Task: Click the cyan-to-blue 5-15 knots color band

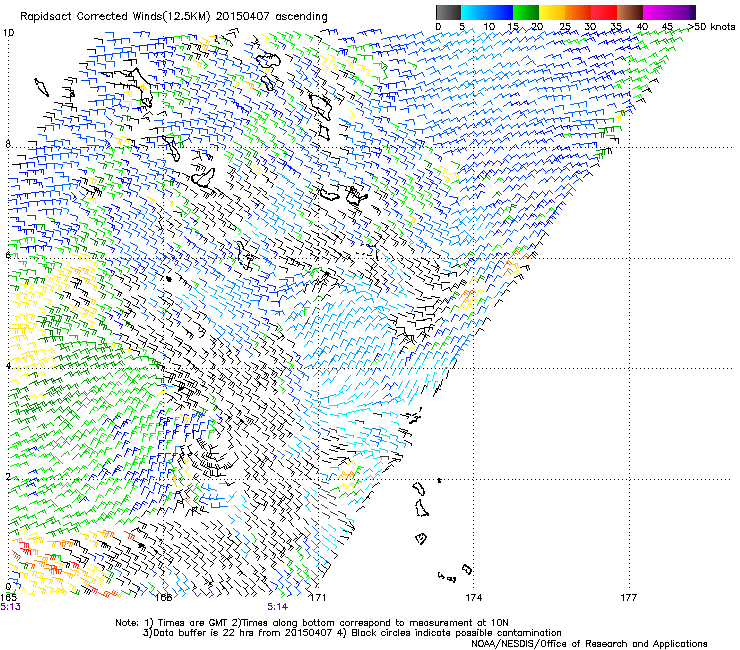Action: pos(487,12)
